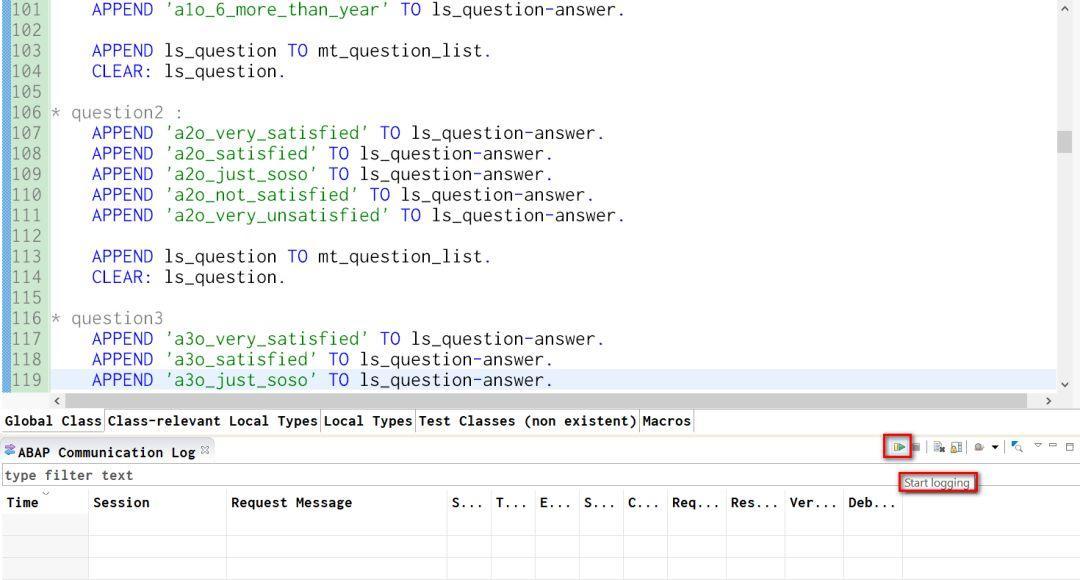Image resolution: width=1080 pixels, height=580 pixels.
Task: Click the padlock columns icon in log toolbar
Action: [x=956, y=447]
